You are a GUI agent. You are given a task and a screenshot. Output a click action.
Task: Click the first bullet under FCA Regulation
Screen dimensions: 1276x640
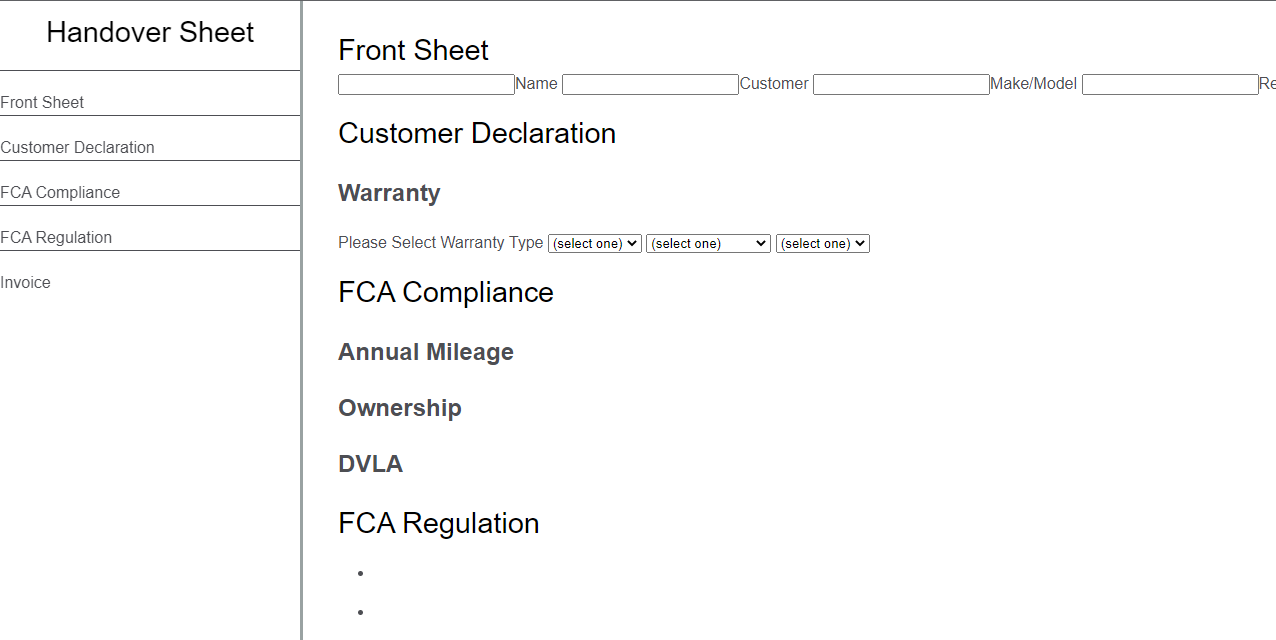(359, 572)
